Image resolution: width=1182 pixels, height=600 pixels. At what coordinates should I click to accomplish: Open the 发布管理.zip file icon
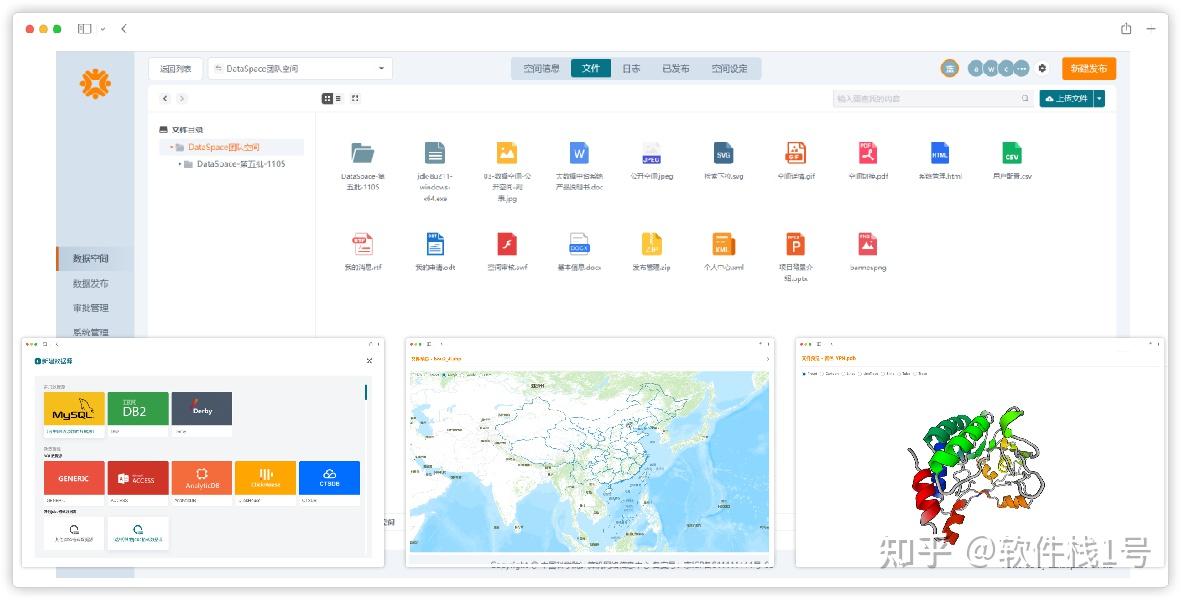coord(652,243)
